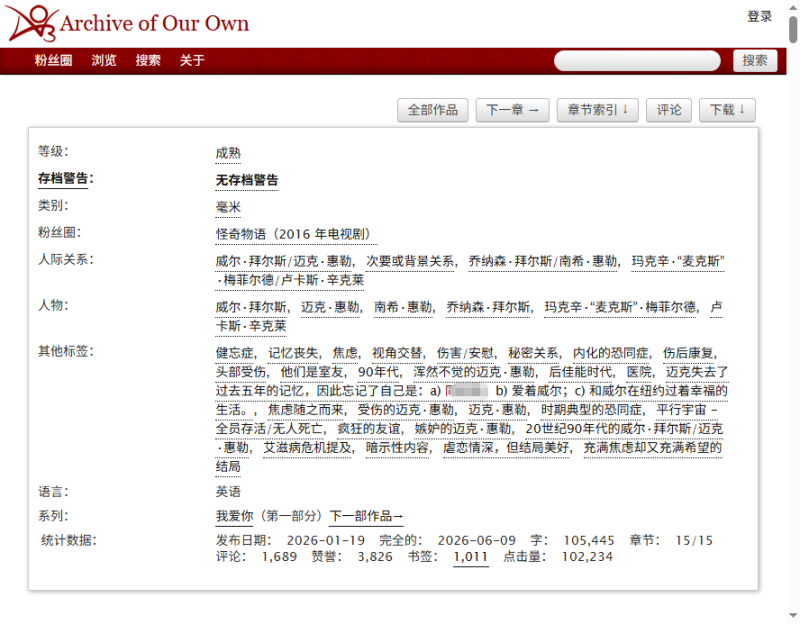Open the 威尔·拜尔斯 character tag
Screen dimensions: 800x624
pos(251,307)
